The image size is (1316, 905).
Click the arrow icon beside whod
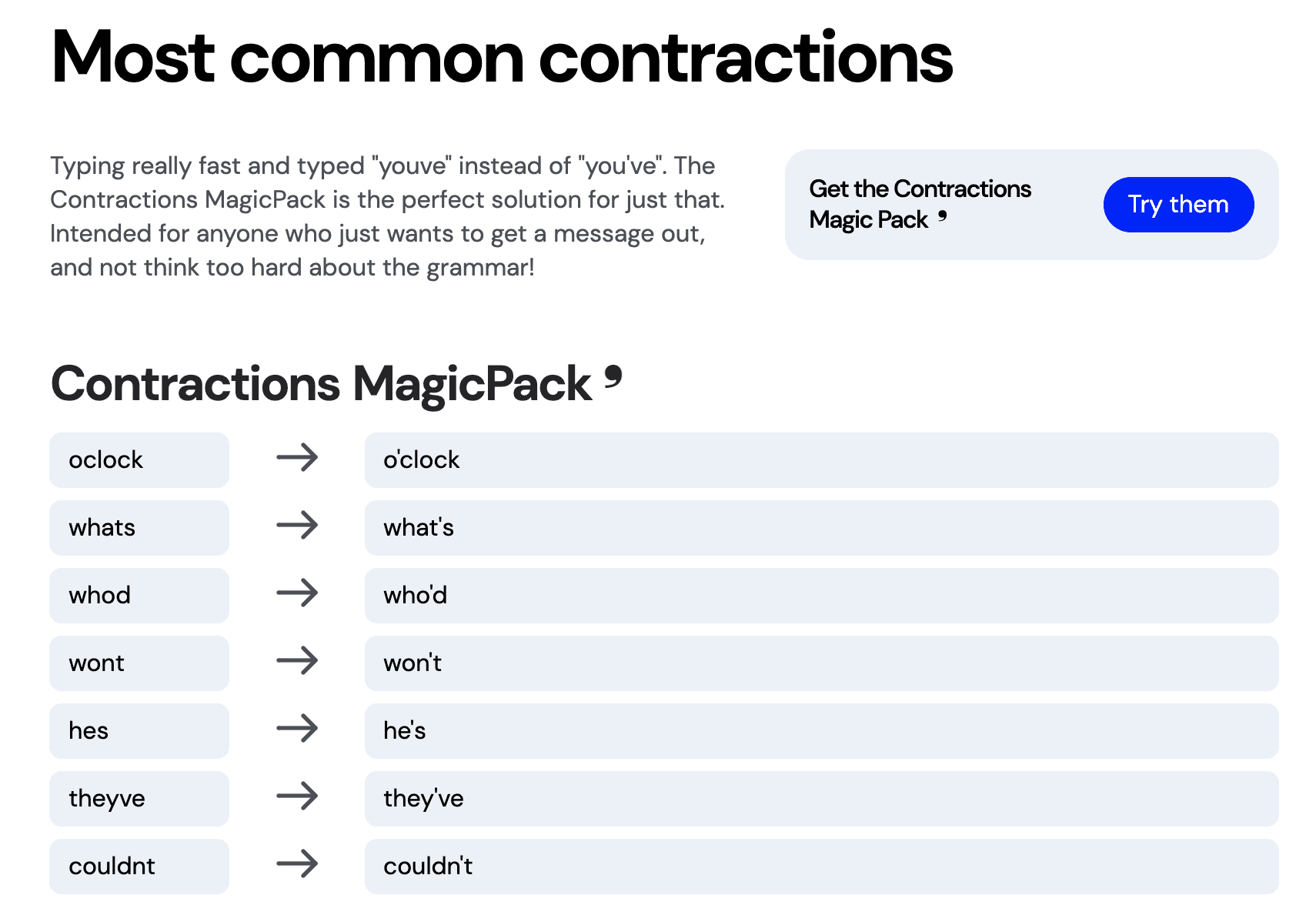tap(297, 593)
